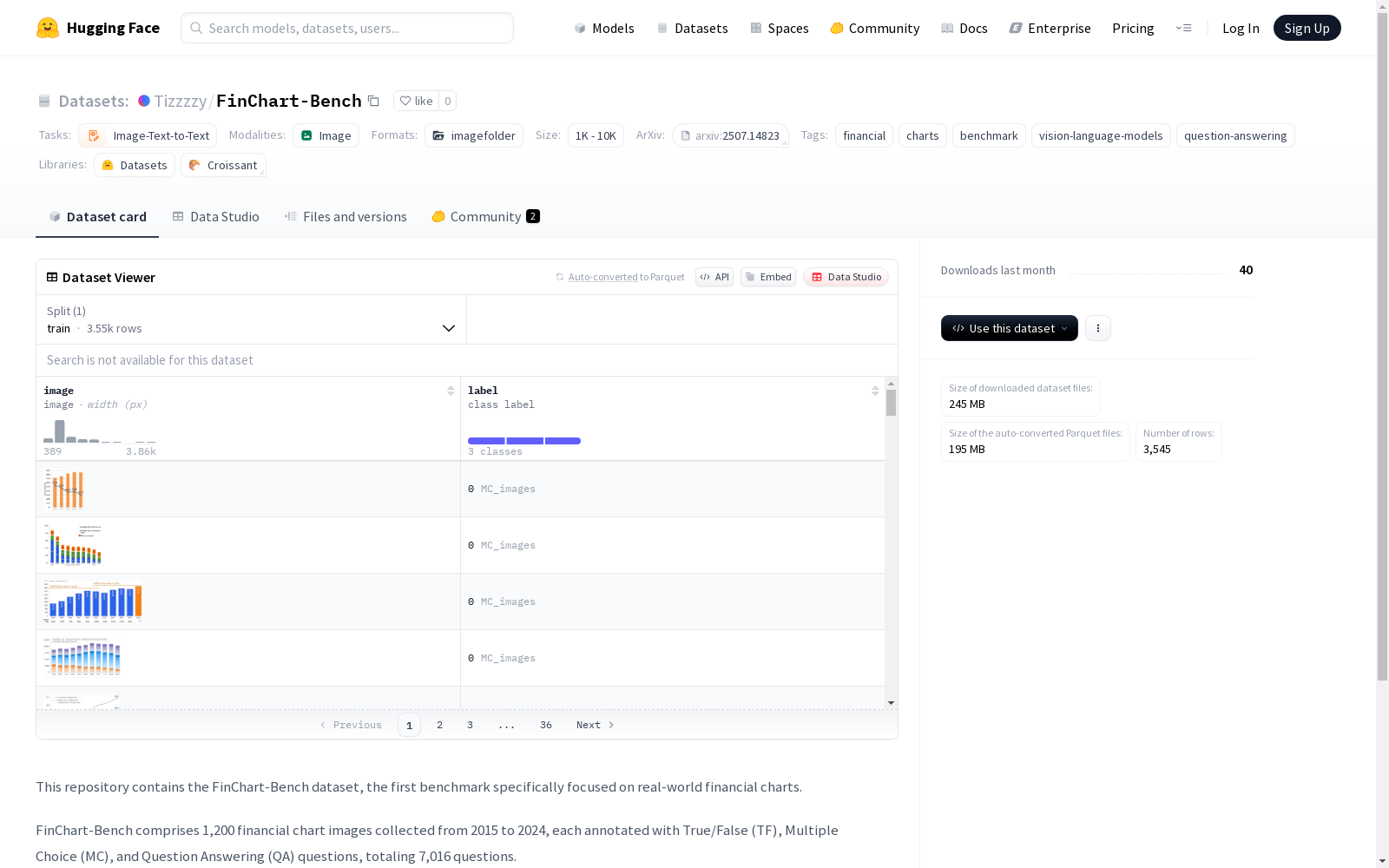Open the arxiv:2507.14823 paper link
The height and width of the screenshot is (868, 1389).
click(x=731, y=135)
